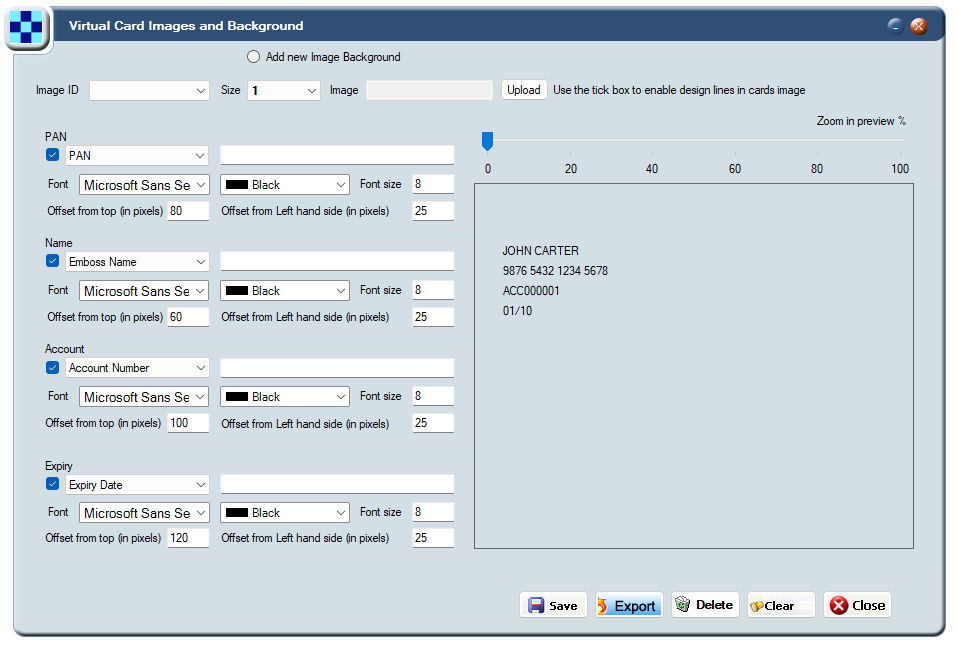The width and height of the screenshot is (956, 645).
Task: Click the checkered app logo icon
Action: pyautogui.click(x=26, y=27)
